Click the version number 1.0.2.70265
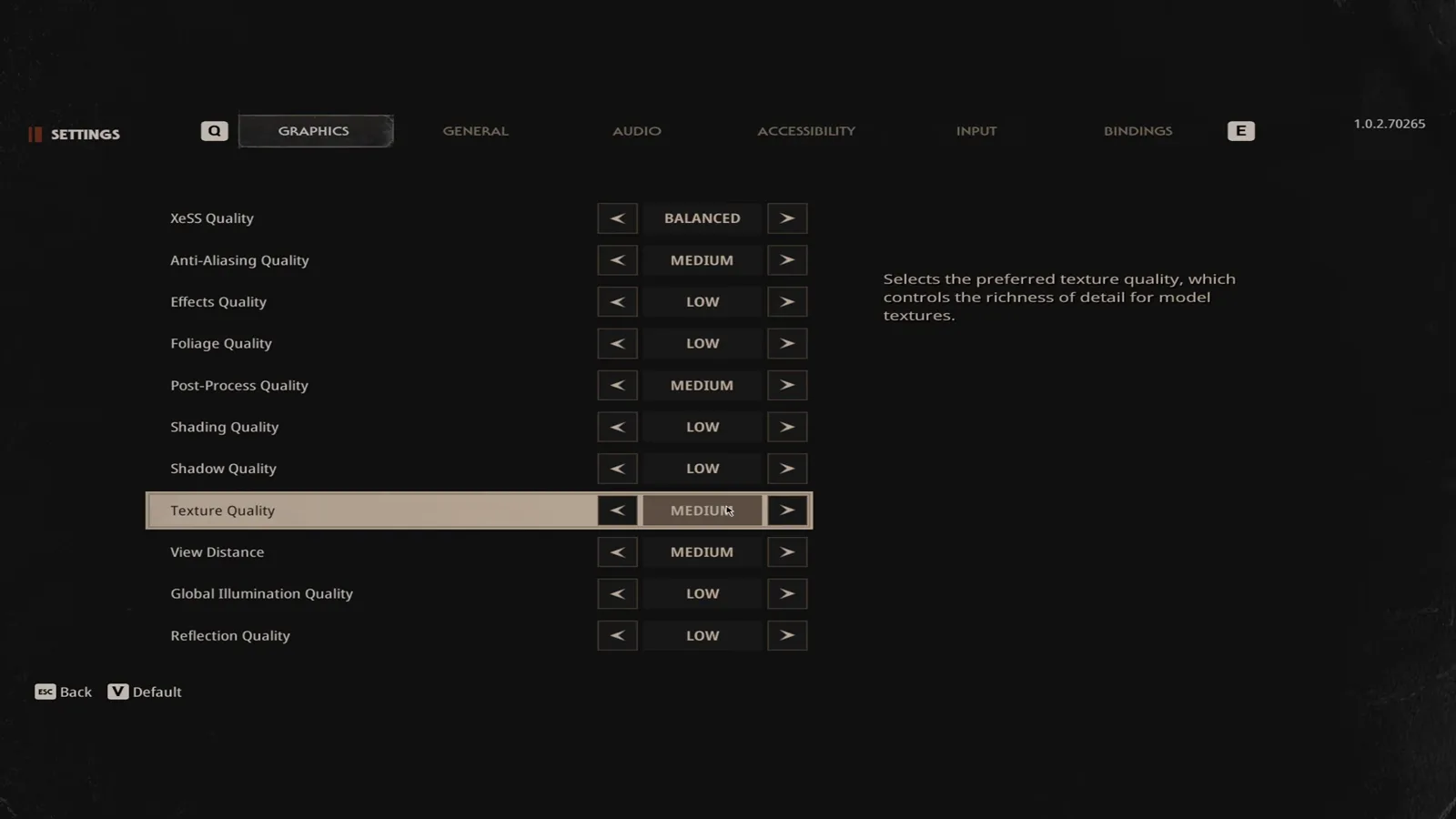1456x819 pixels. [1390, 124]
